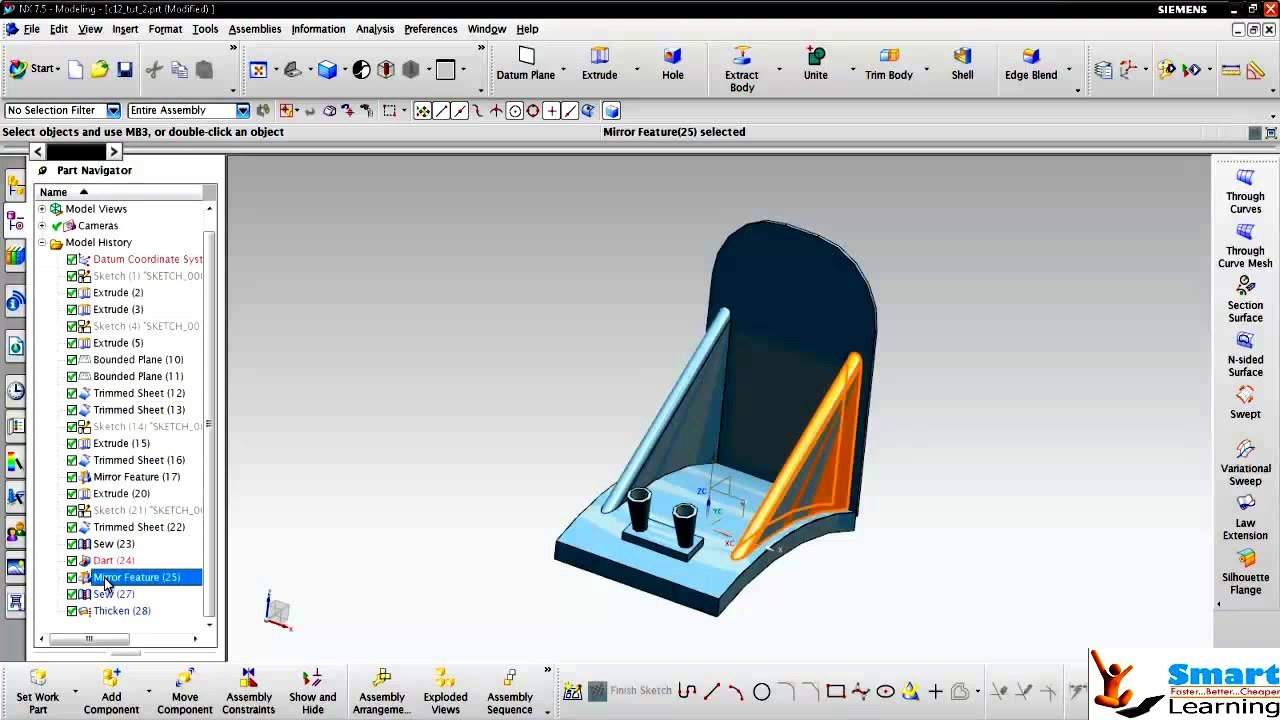The height and width of the screenshot is (720, 1280).
Task: Expand the Model Views node
Action: coord(42,209)
